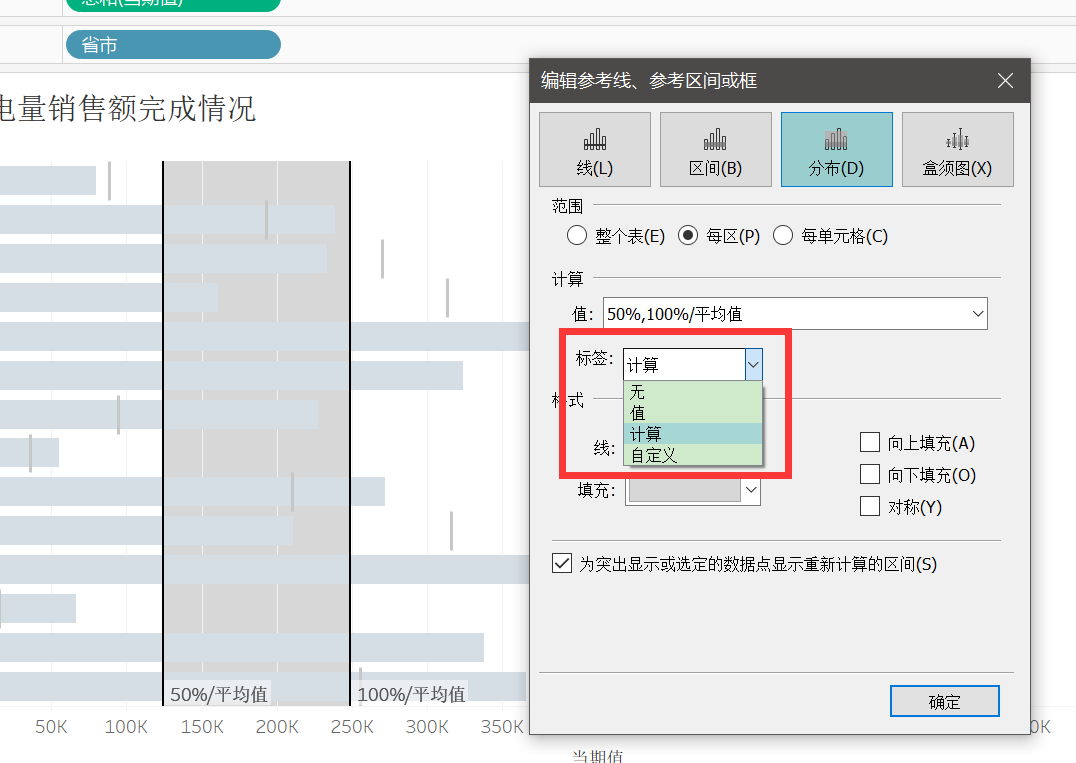Click the 当期值 axis title
Image resolution: width=1076 pixels, height=763 pixels.
coord(598,756)
